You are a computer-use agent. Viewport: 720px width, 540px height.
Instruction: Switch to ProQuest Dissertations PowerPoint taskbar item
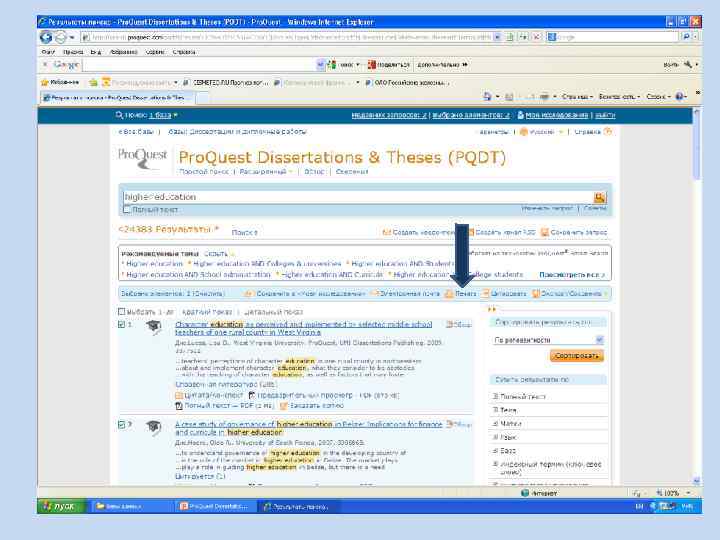click(x=215, y=506)
